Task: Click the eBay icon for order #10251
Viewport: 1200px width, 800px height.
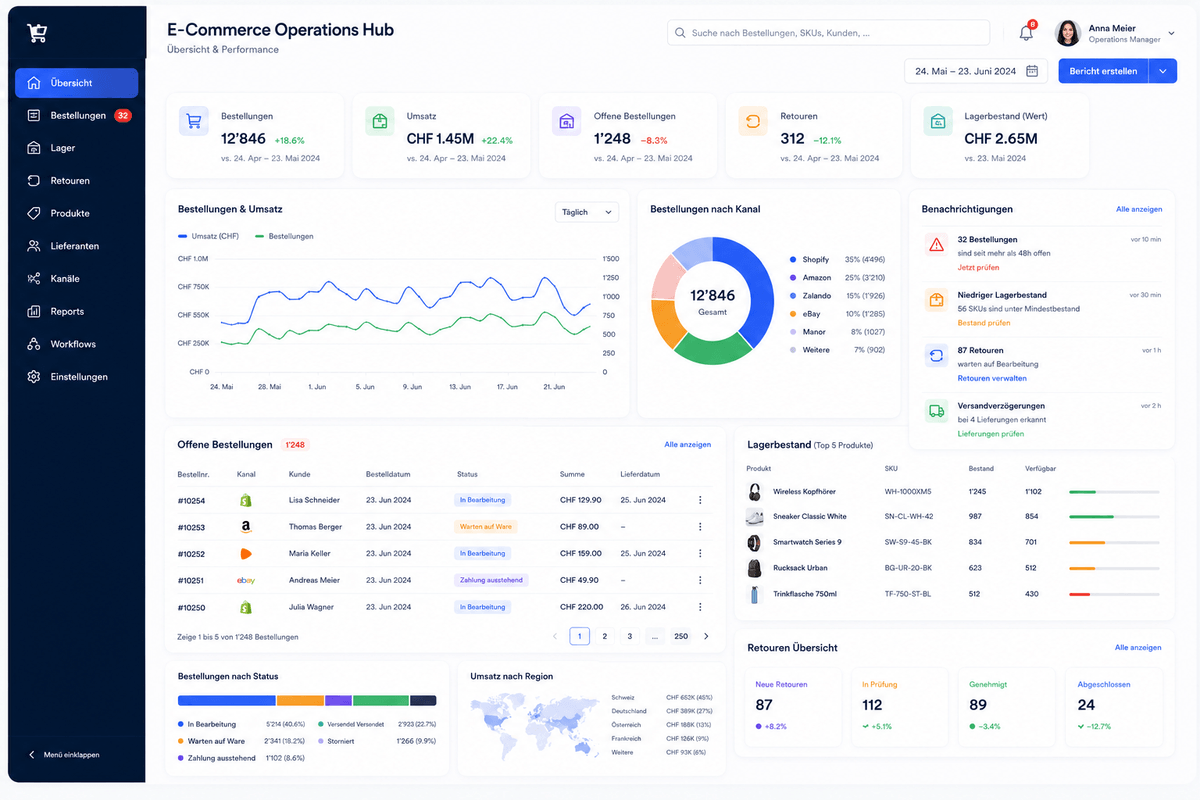Action: (x=245, y=580)
